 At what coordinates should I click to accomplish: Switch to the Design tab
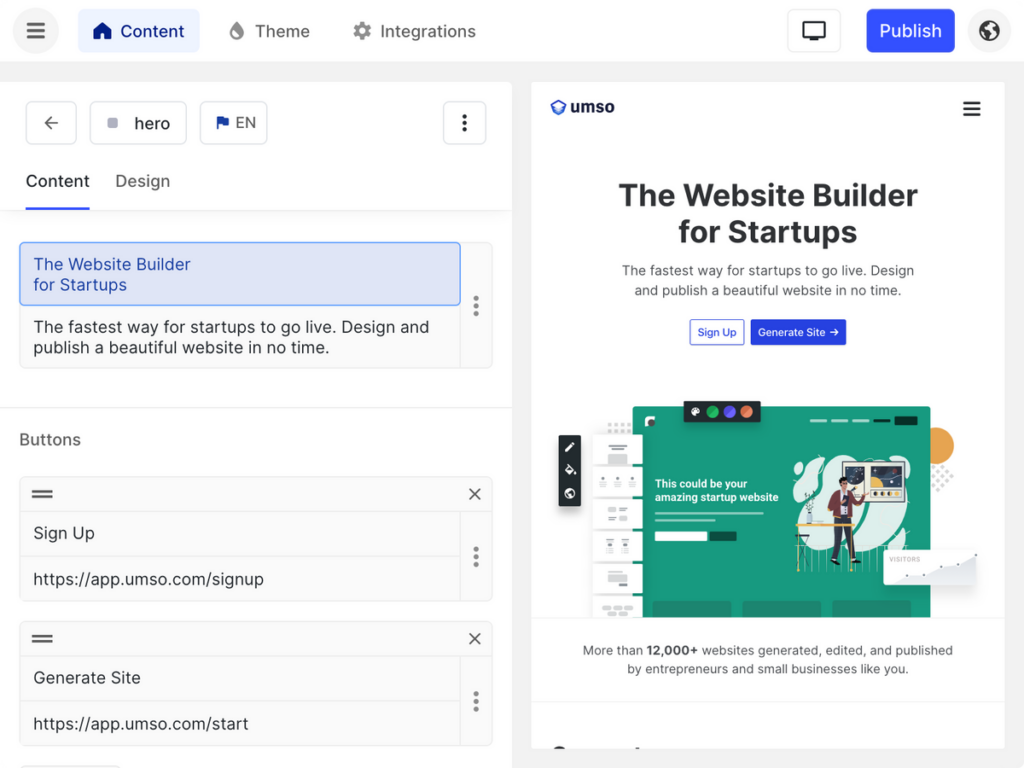click(x=142, y=181)
